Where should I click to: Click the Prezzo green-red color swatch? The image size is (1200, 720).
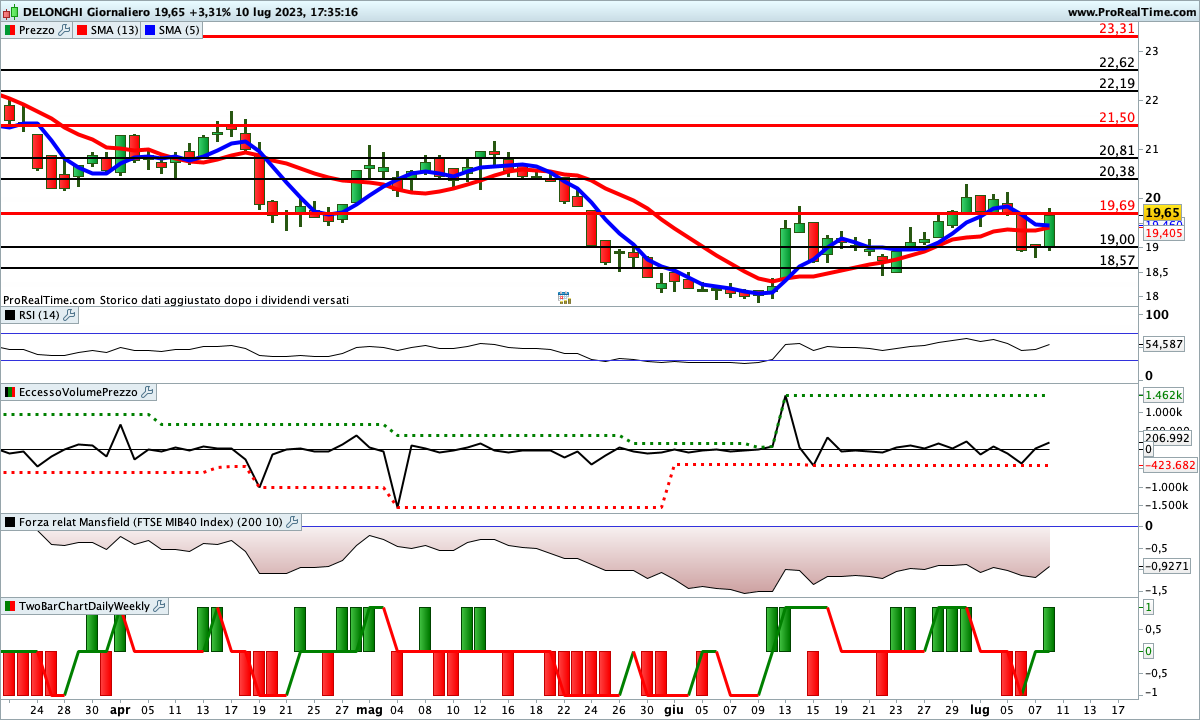click(x=10, y=30)
